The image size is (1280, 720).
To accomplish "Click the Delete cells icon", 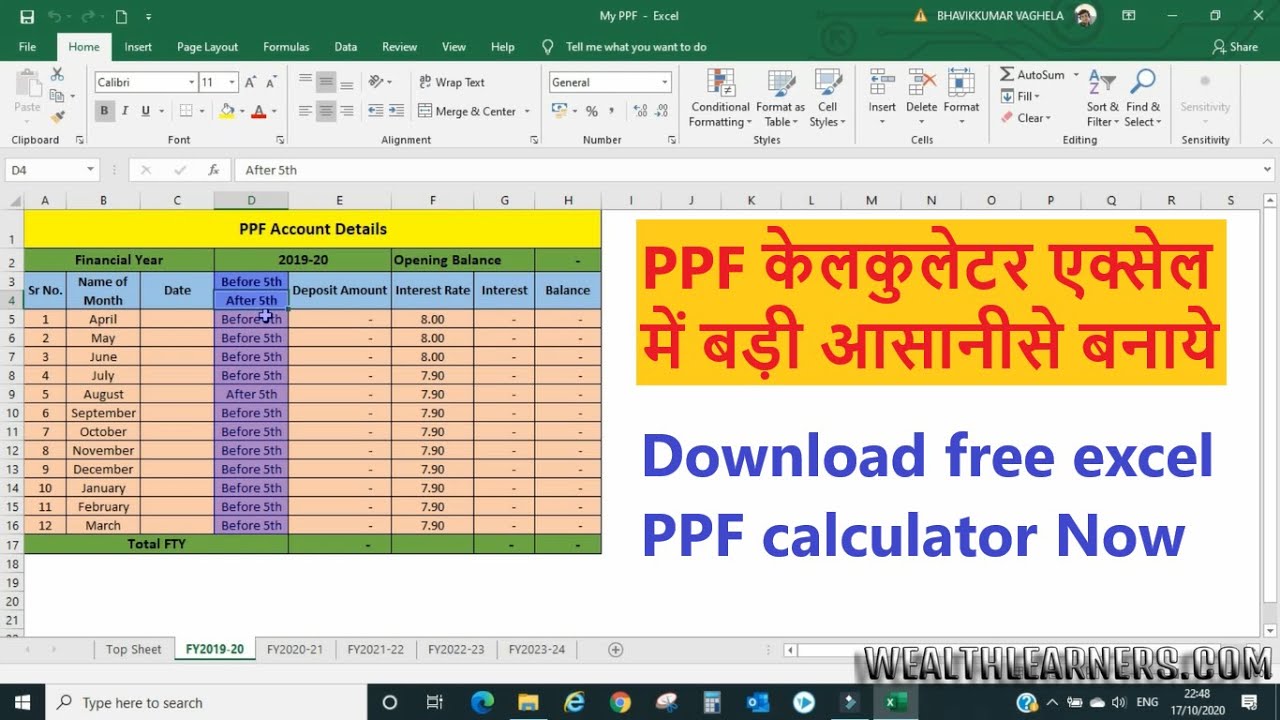I will tap(921, 84).
